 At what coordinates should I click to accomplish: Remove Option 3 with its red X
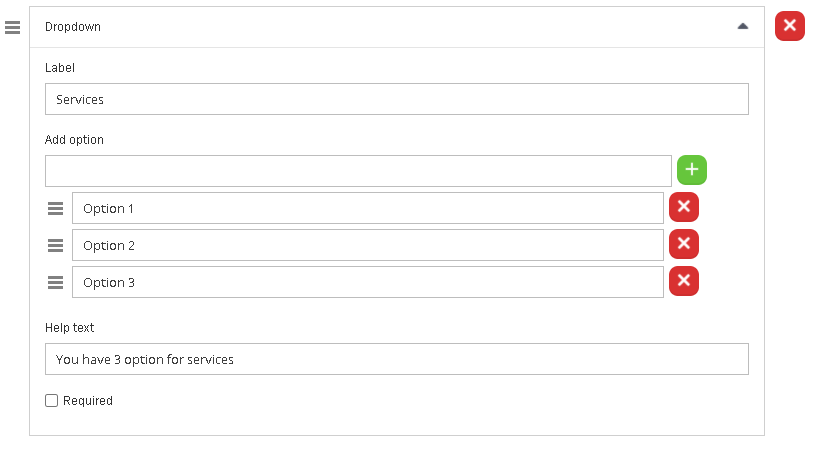[x=684, y=281]
